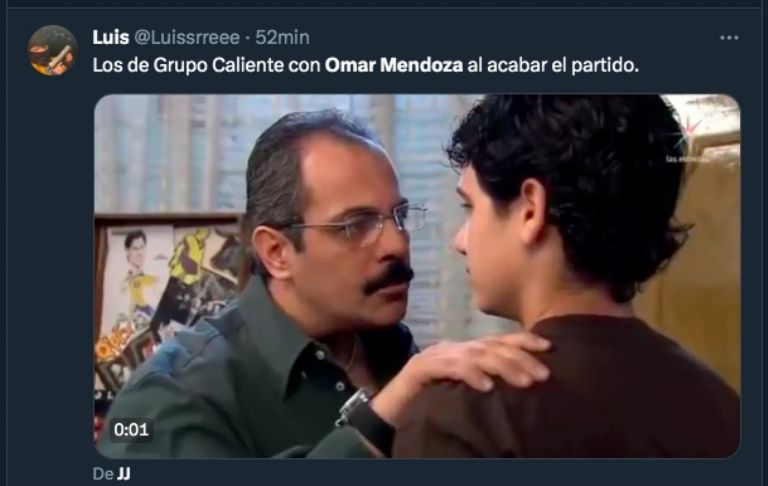Click the Las Estrellas watermark logo in video
Viewport: 768px width, 486px height.
686,143
